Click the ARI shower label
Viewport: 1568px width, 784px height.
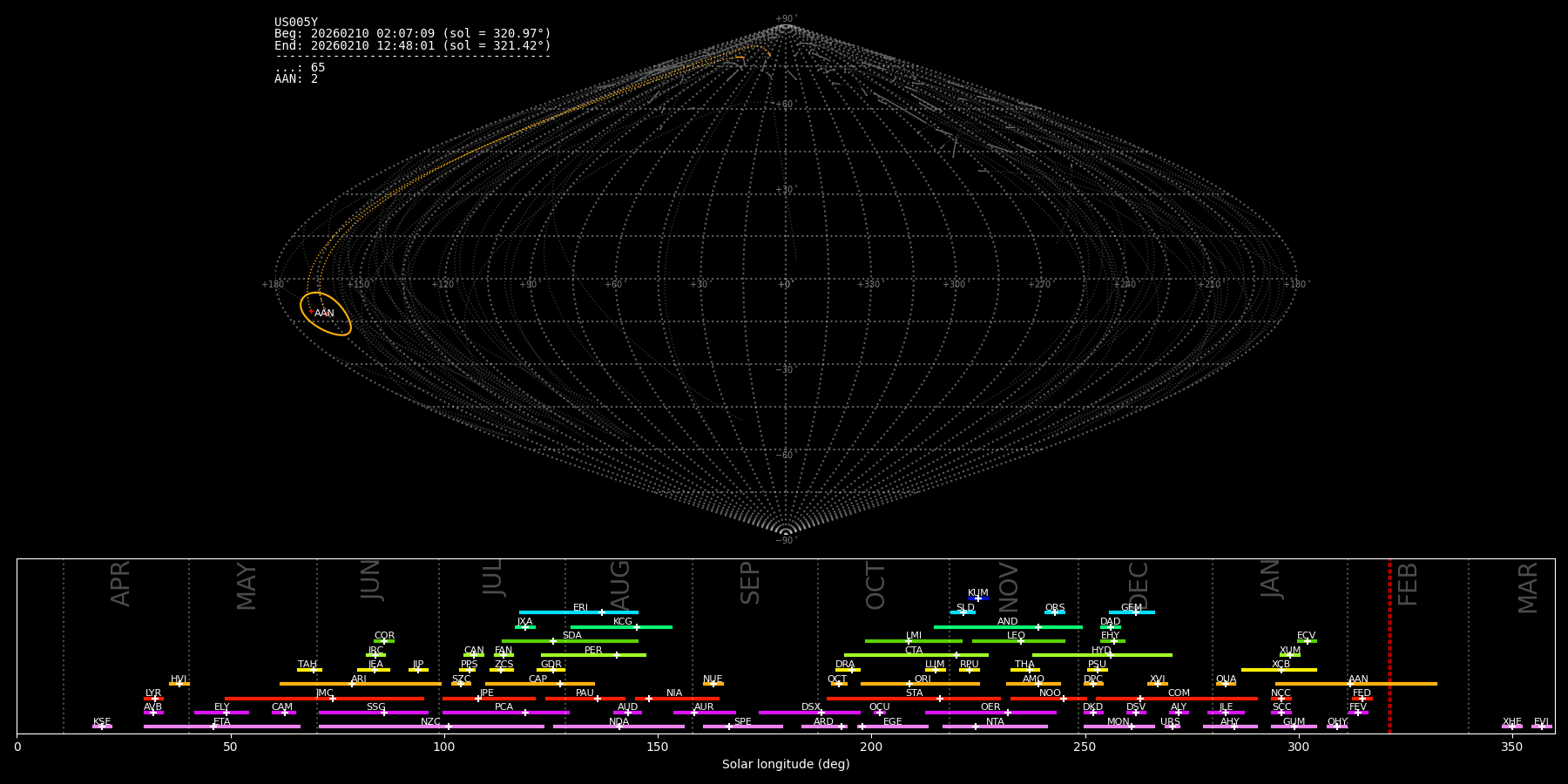click(358, 679)
